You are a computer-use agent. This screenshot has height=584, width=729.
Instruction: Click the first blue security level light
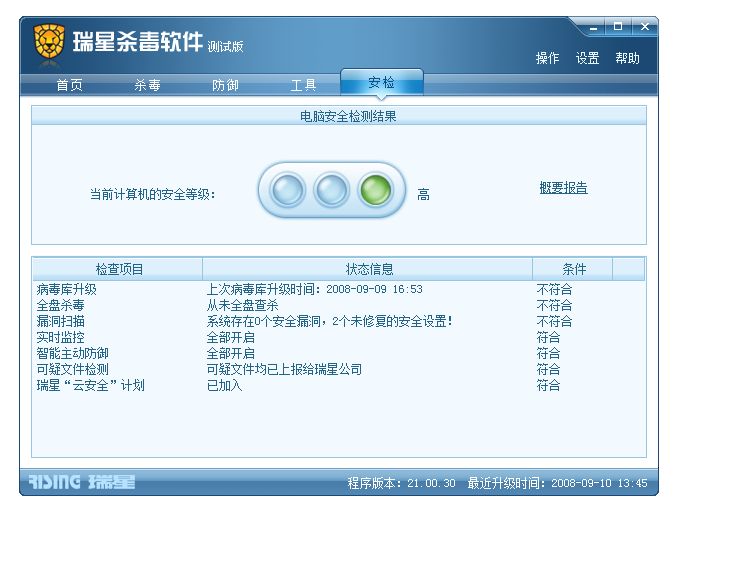[x=287, y=190]
